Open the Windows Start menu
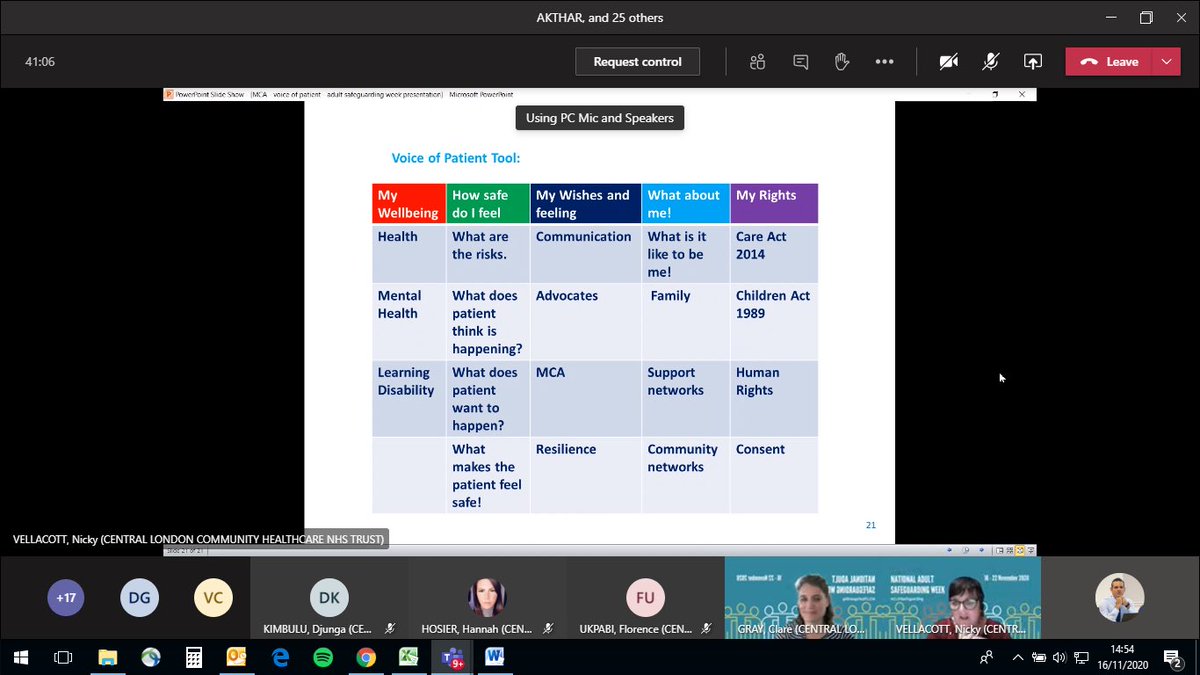Screen dimensions: 1200x675 (x=20, y=657)
